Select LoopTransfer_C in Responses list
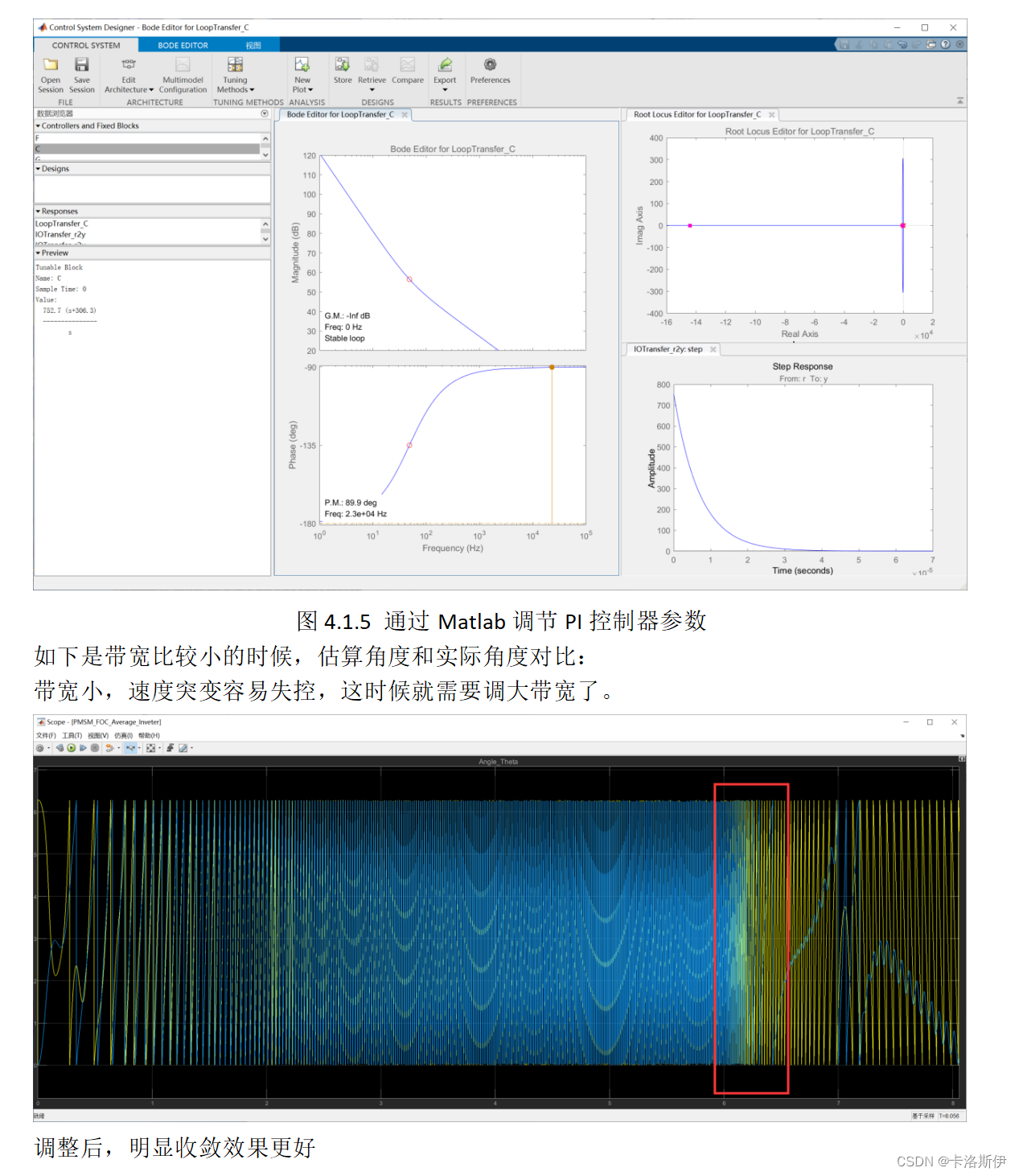Image resolution: width=1019 pixels, height=1176 pixels. [147, 224]
